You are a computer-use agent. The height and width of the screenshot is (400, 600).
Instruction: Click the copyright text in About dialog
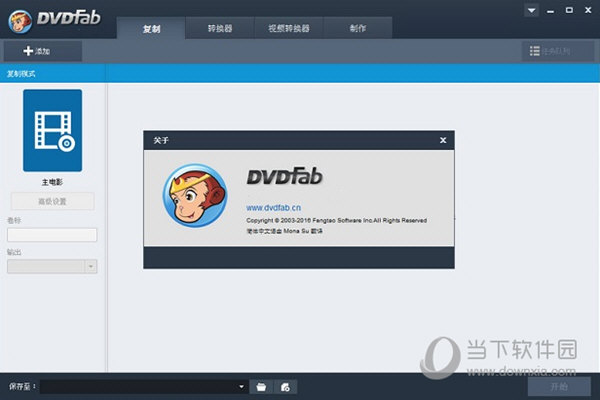pyautogui.click(x=337, y=220)
